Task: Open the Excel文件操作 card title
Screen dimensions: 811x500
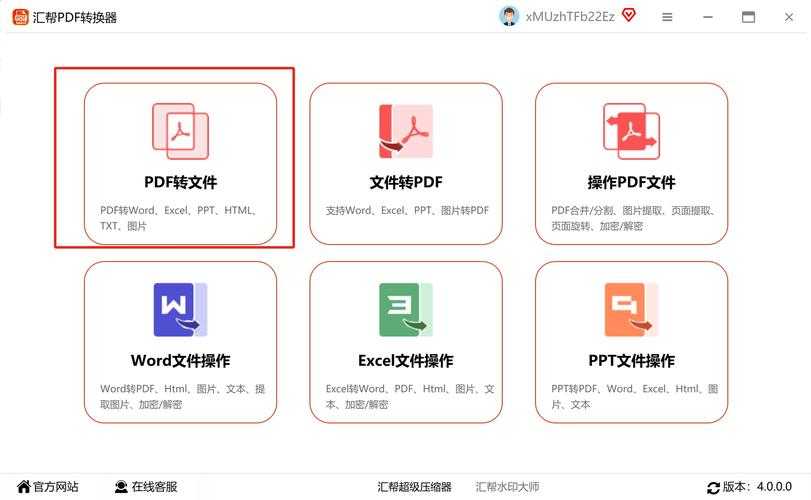Action: coord(406,360)
